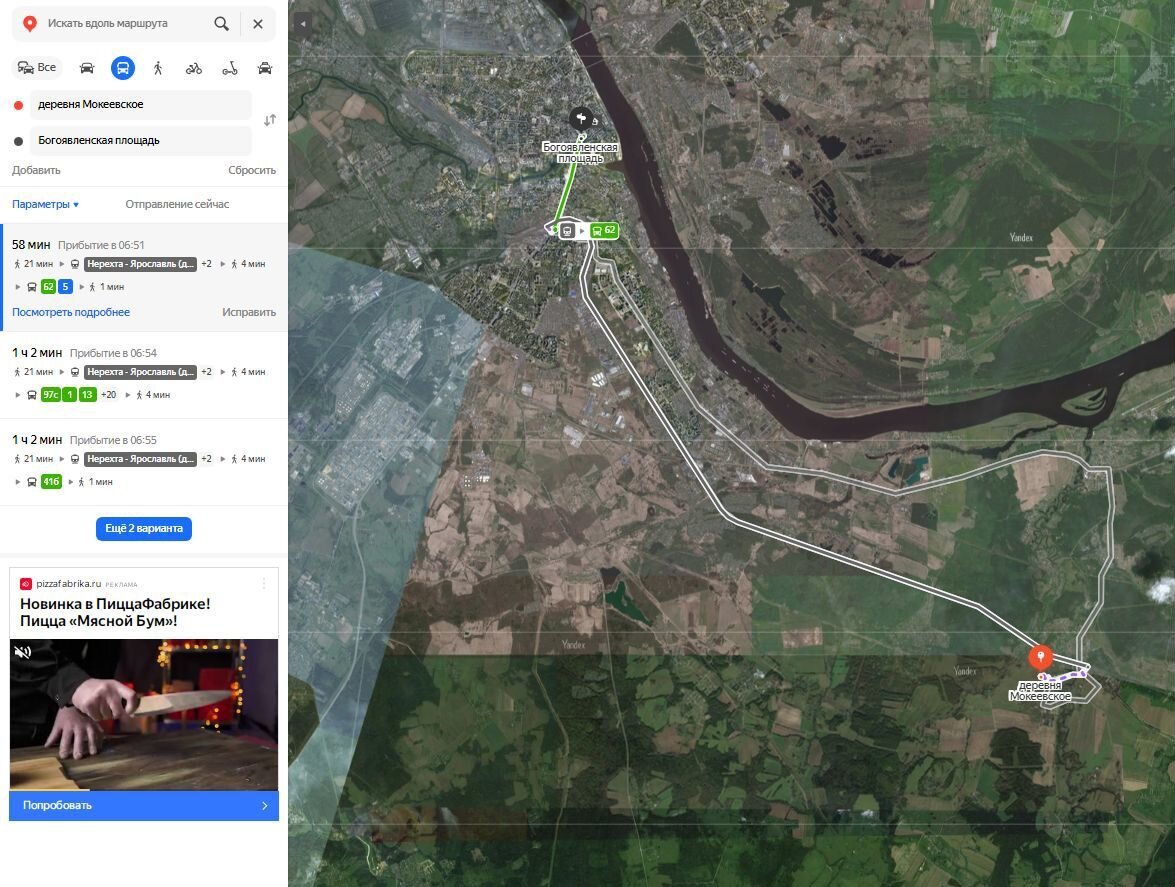Close the route panel with X
The width and height of the screenshot is (1175, 887).
258,24
